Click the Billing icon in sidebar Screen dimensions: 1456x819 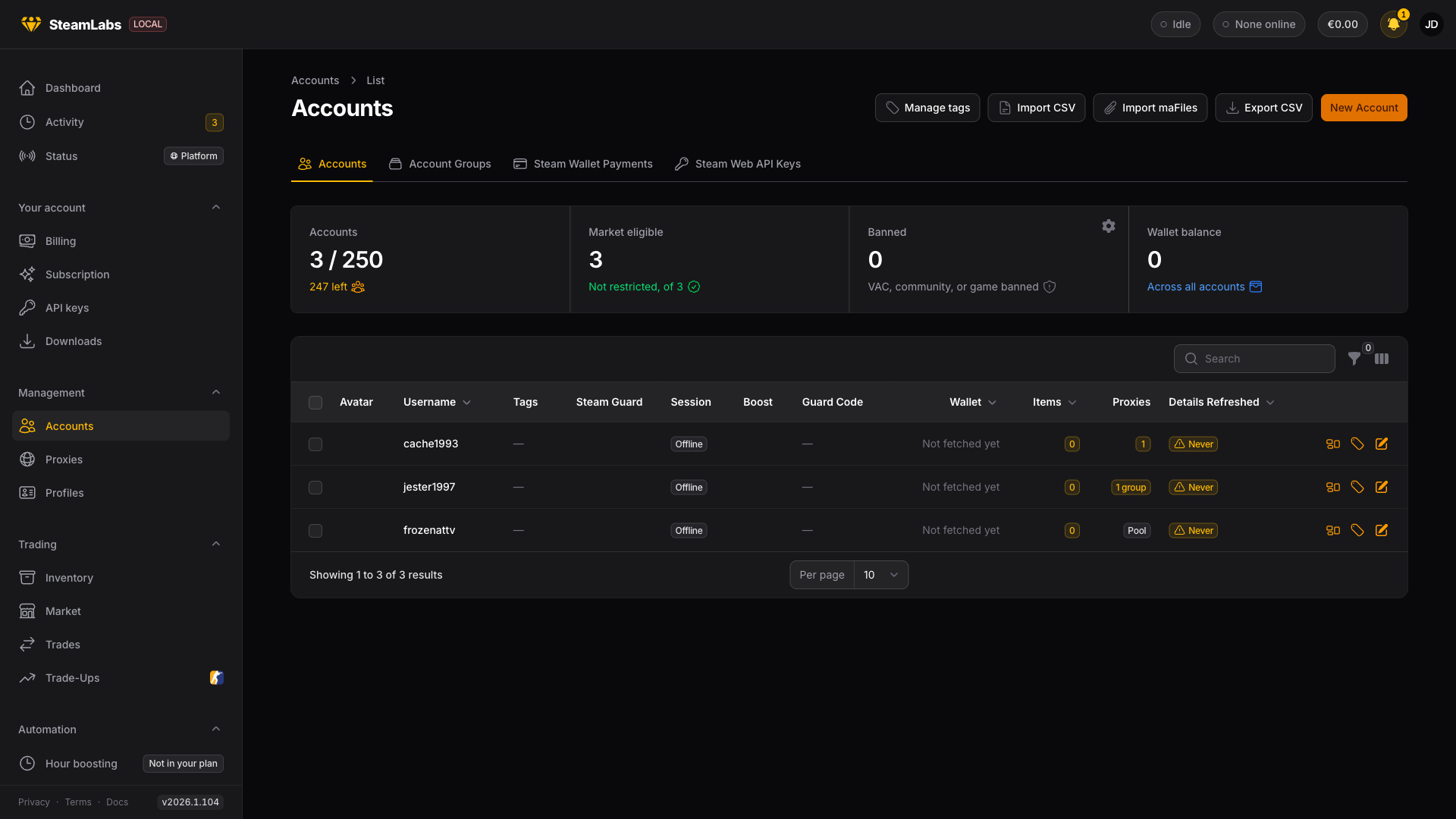pos(27,241)
